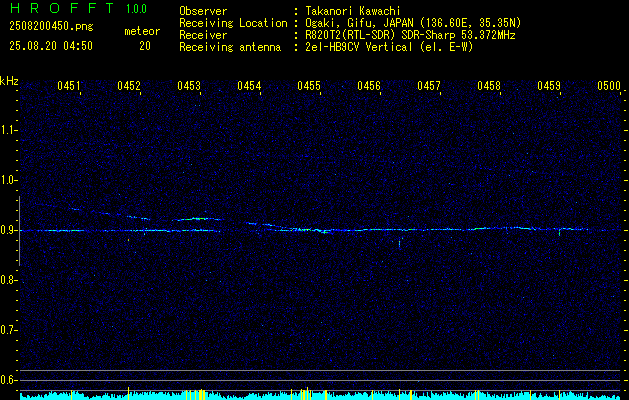Click the 0456 time axis label
The height and width of the screenshot is (400, 629).
(369, 85)
